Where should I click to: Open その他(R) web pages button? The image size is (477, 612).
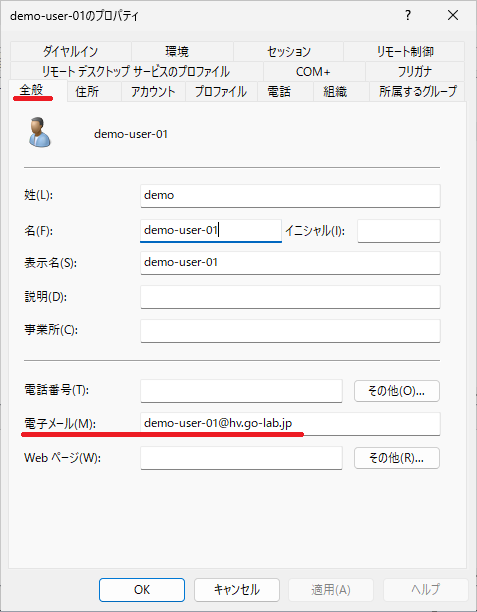397,457
